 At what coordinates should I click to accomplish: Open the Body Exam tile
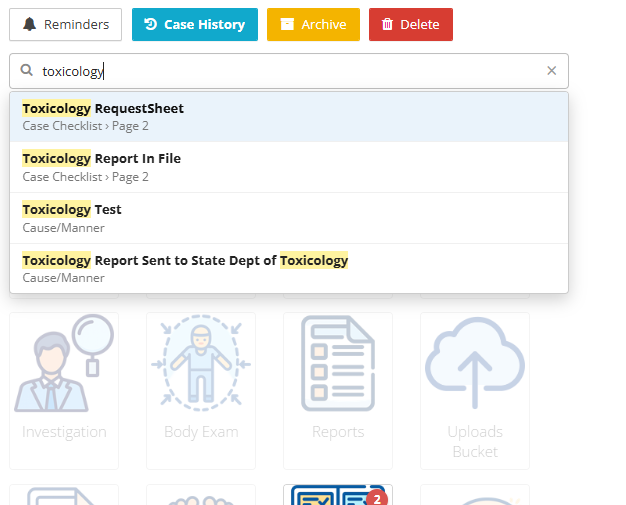pos(201,391)
